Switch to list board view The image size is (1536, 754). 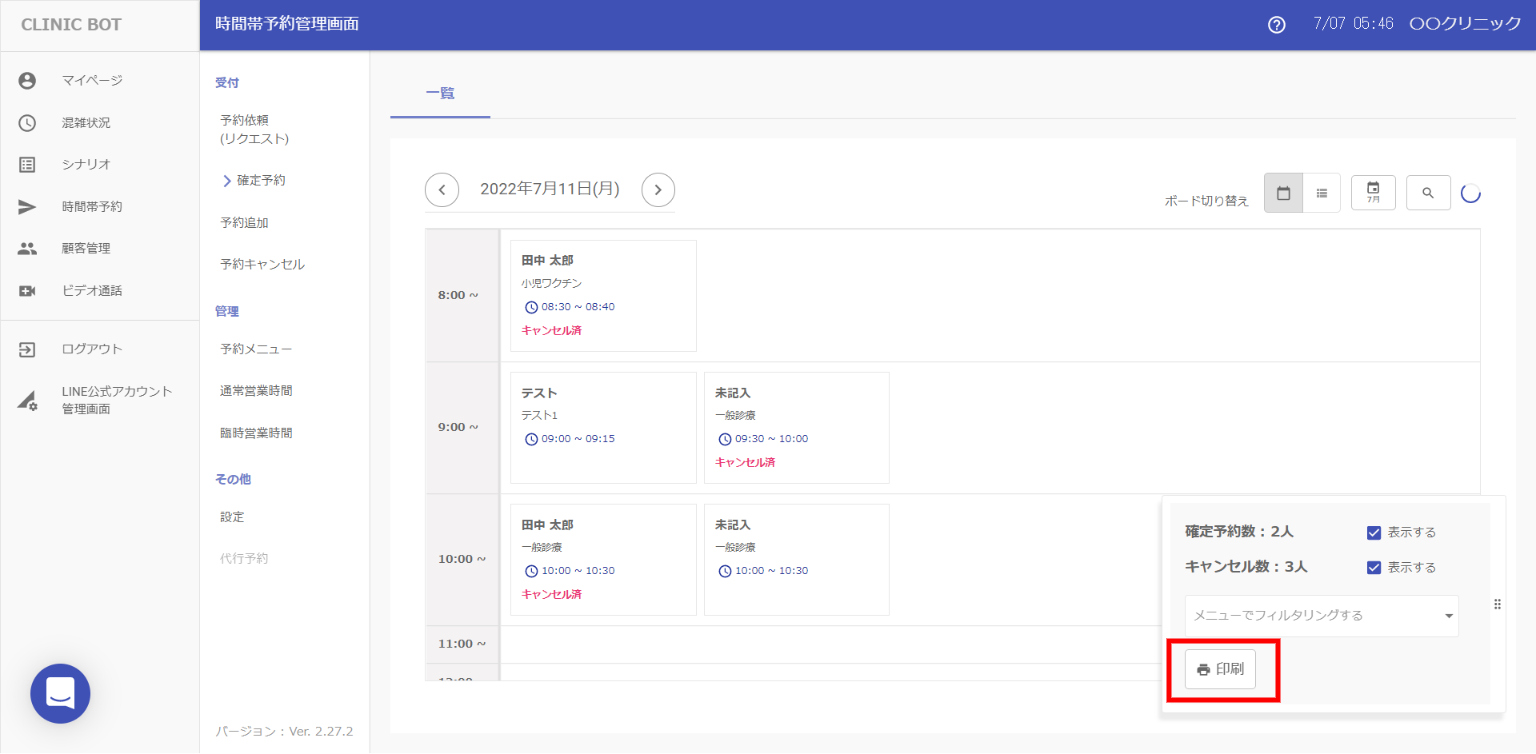(x=1321, y=193)
